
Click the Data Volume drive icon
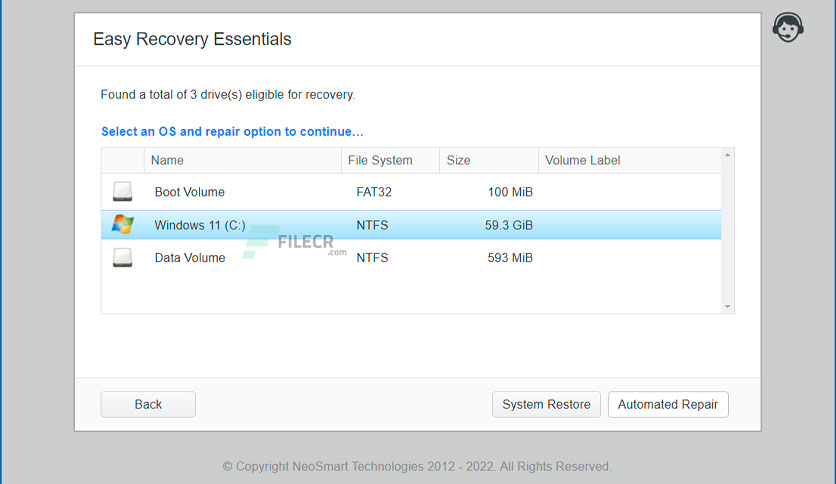click(x=122, y=257)
